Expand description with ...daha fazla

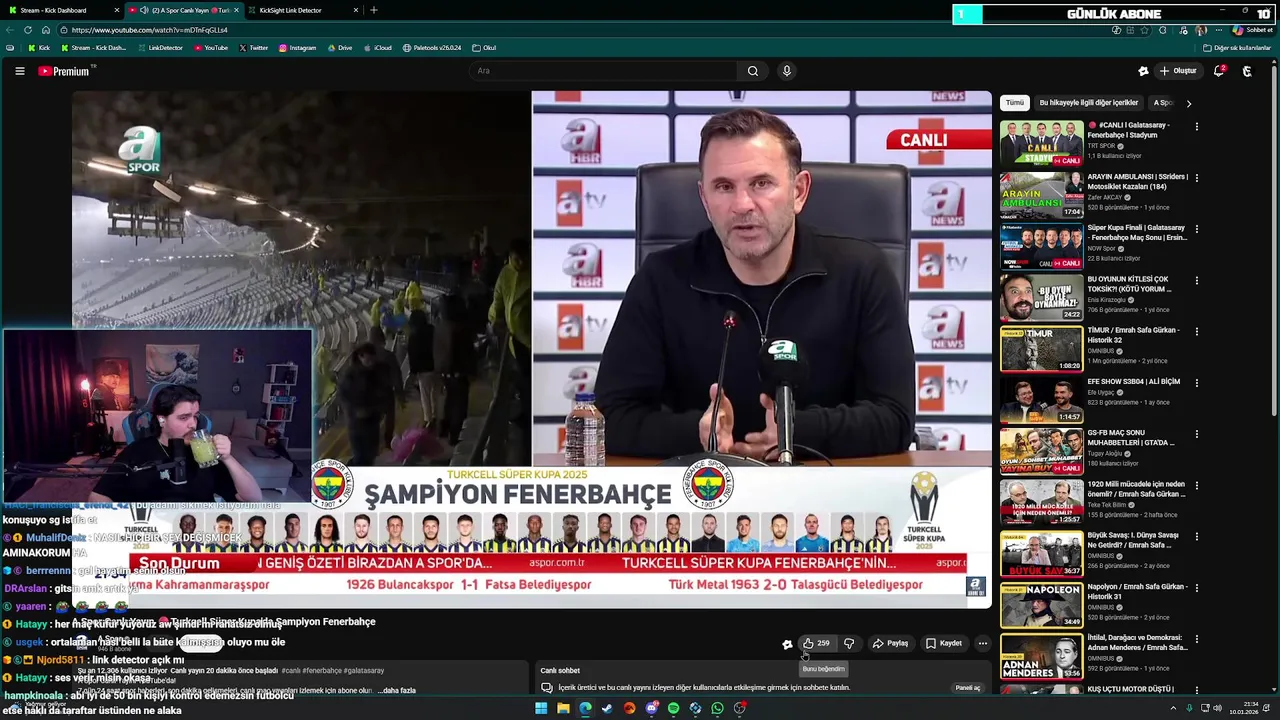(398, 690)
